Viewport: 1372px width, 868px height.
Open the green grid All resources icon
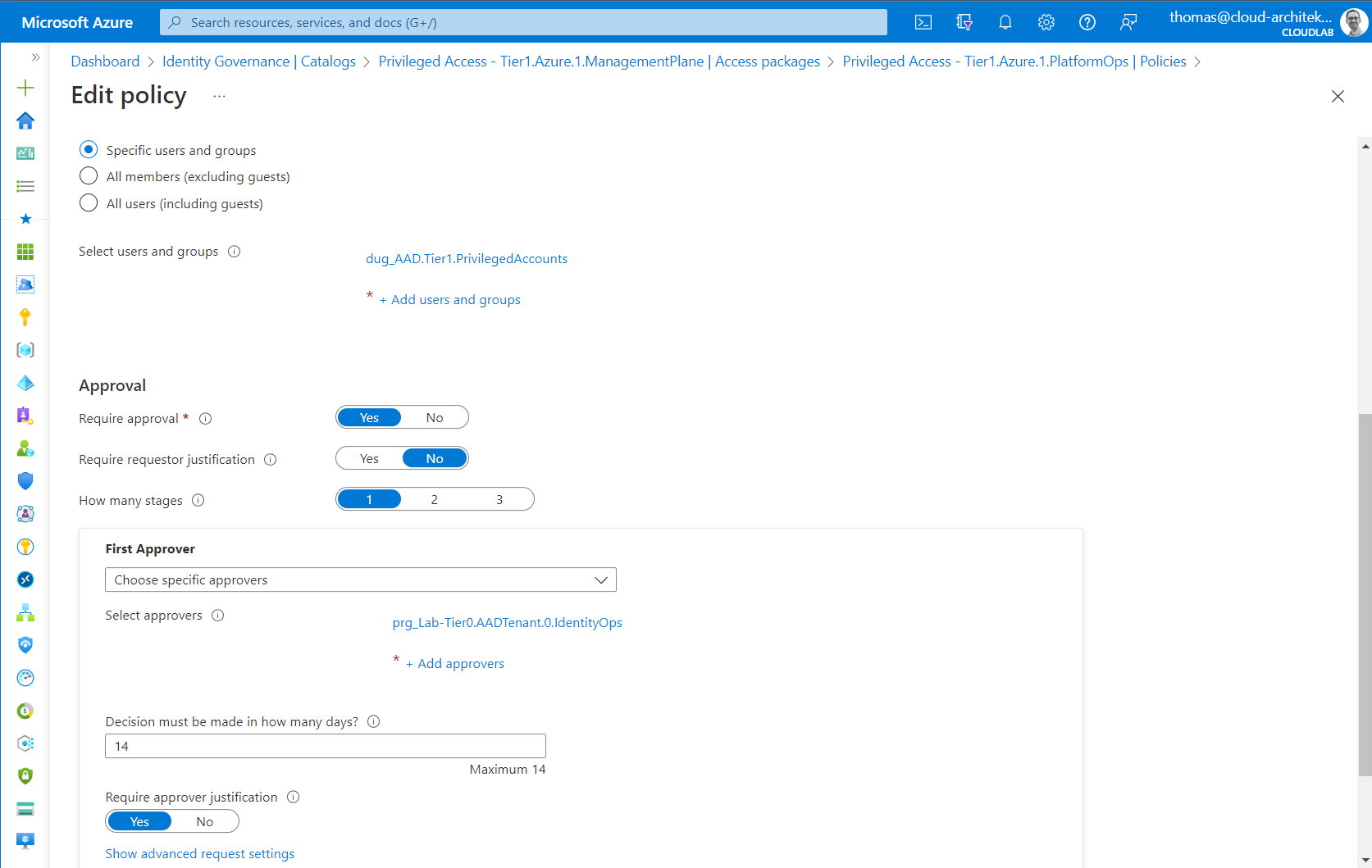[x=25, y=252]
